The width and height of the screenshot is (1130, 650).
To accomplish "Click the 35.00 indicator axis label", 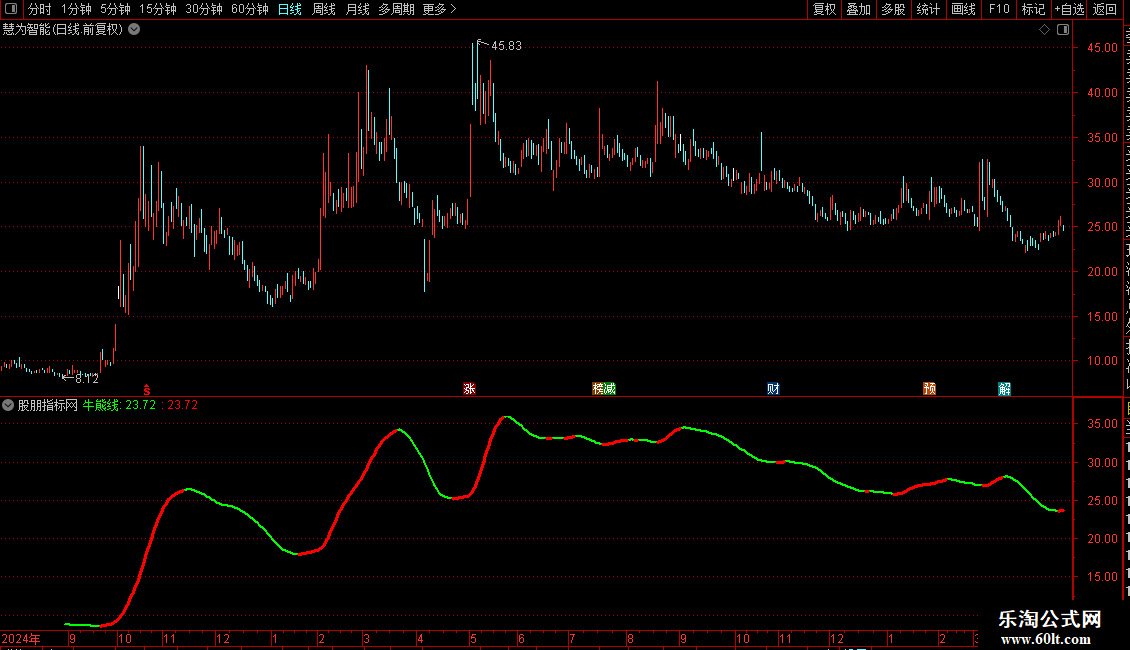I will tap(1102, 424).
